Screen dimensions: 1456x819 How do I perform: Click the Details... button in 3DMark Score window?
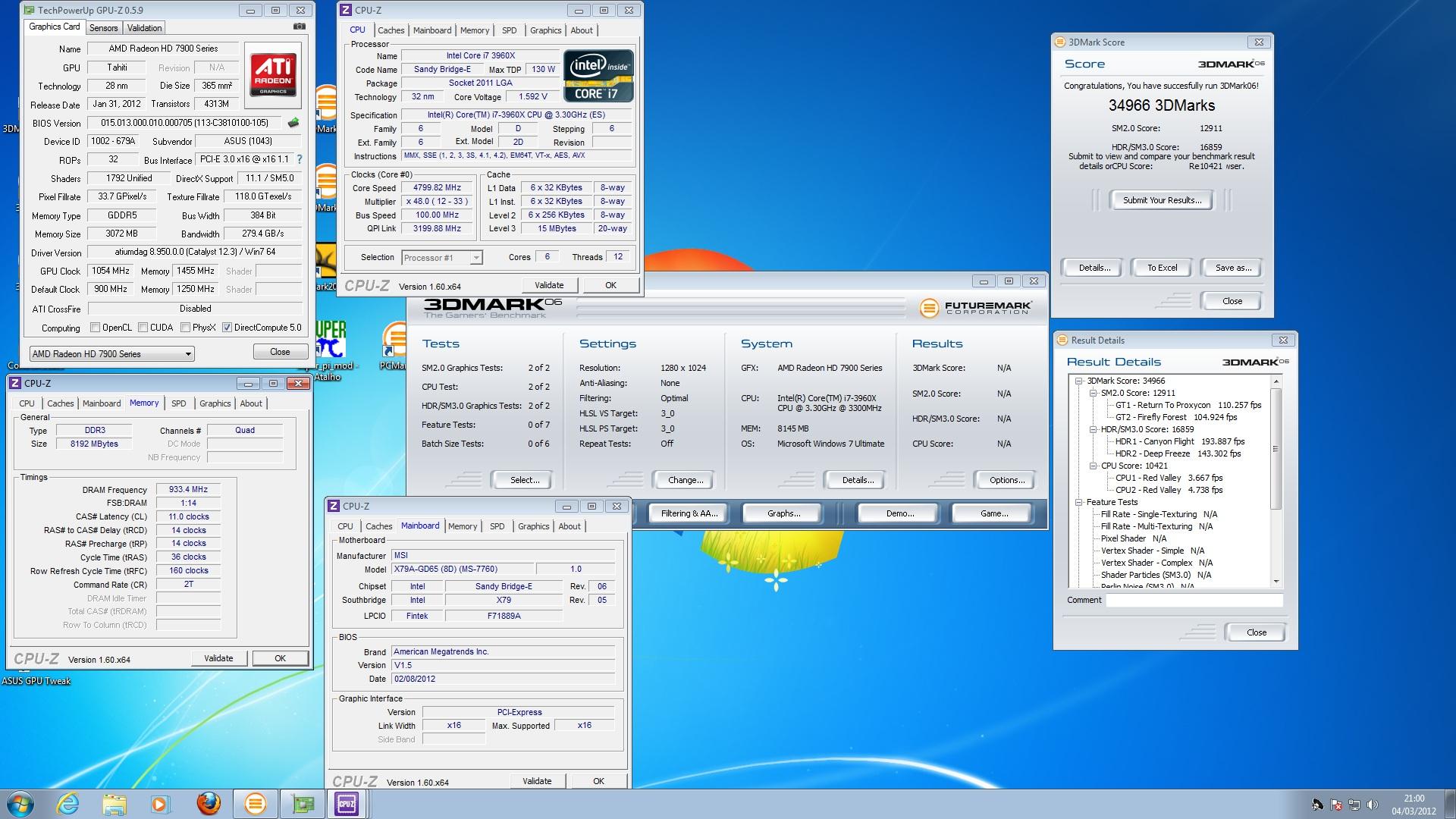pyautogui.click(x=1094, y=268)
